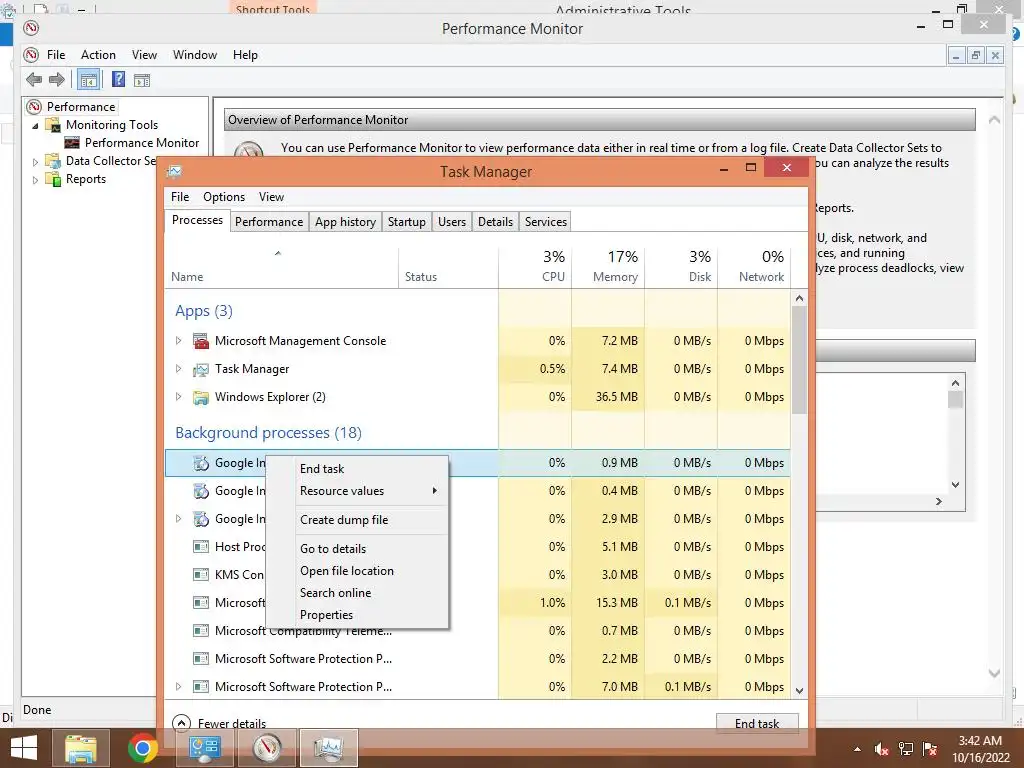Sort processes by Memory column header

pyautogui.click(x=608, y=267)
